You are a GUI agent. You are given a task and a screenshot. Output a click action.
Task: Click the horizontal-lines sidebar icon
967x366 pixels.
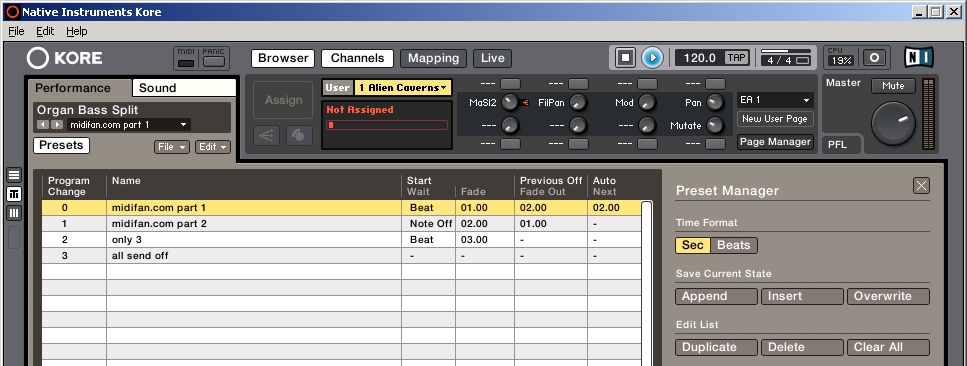tap(14, 175)
